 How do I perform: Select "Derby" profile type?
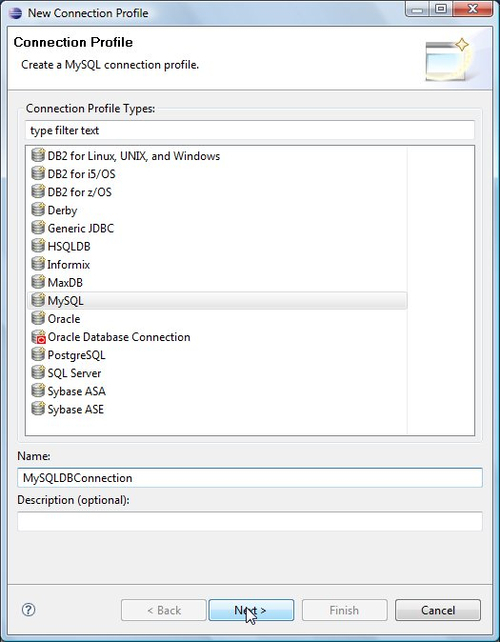coord(62,210)
